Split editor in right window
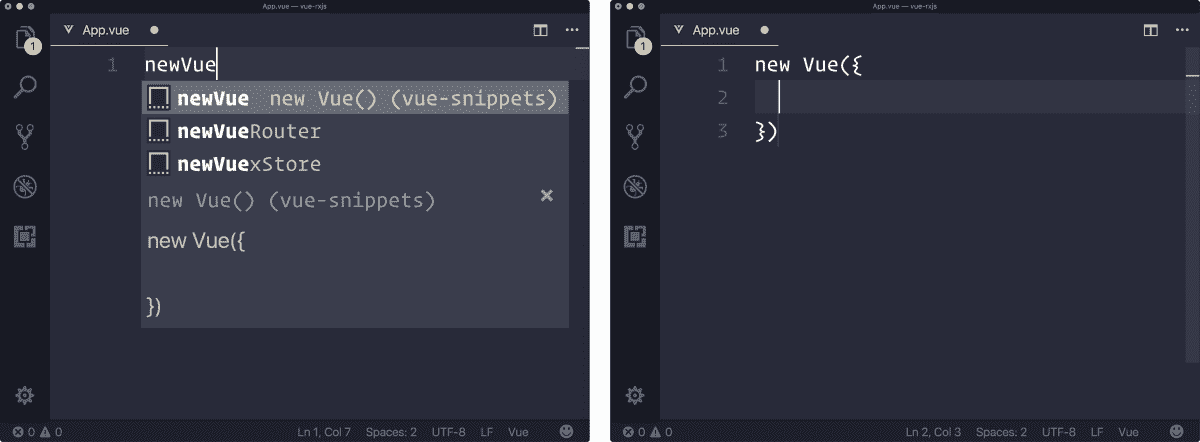 click(x=1151, y=30)
